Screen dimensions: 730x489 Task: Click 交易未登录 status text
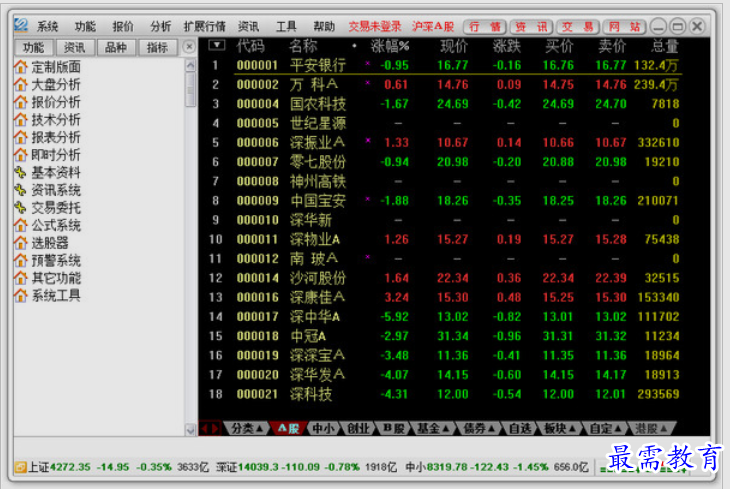[x=375, y=27]
